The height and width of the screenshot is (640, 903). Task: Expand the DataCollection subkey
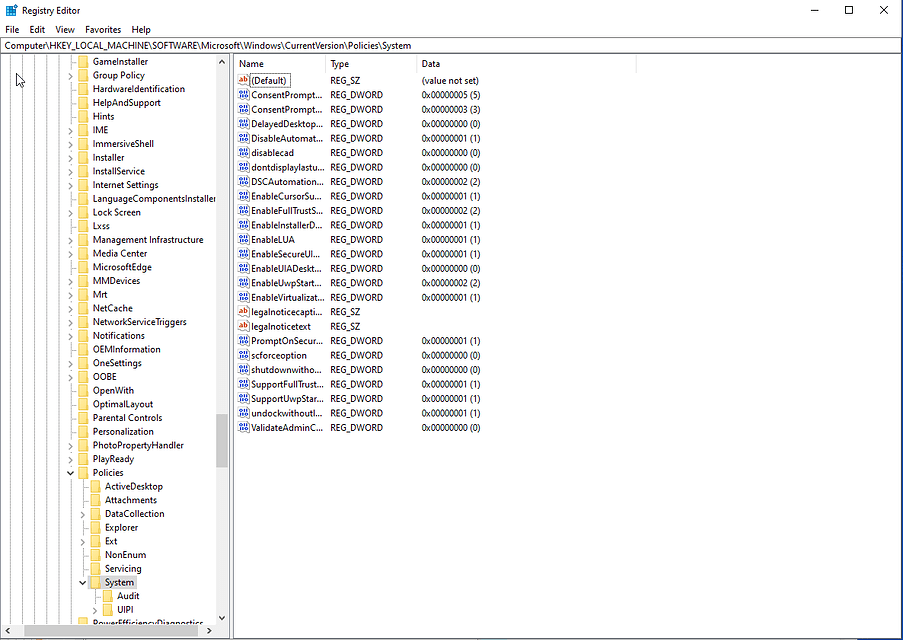coord(84,513)
